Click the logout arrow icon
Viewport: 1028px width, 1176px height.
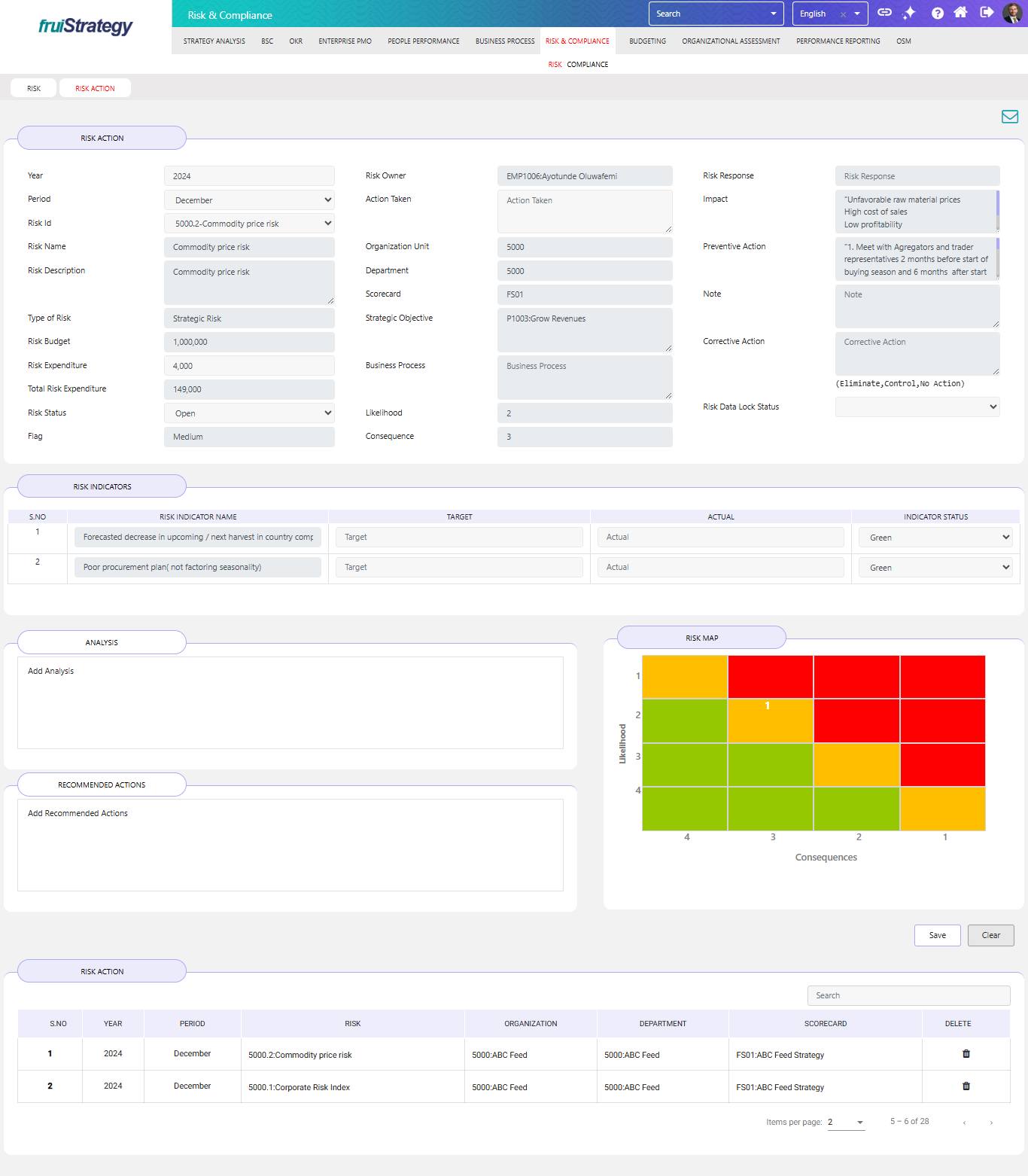click(x=987, y=13)
